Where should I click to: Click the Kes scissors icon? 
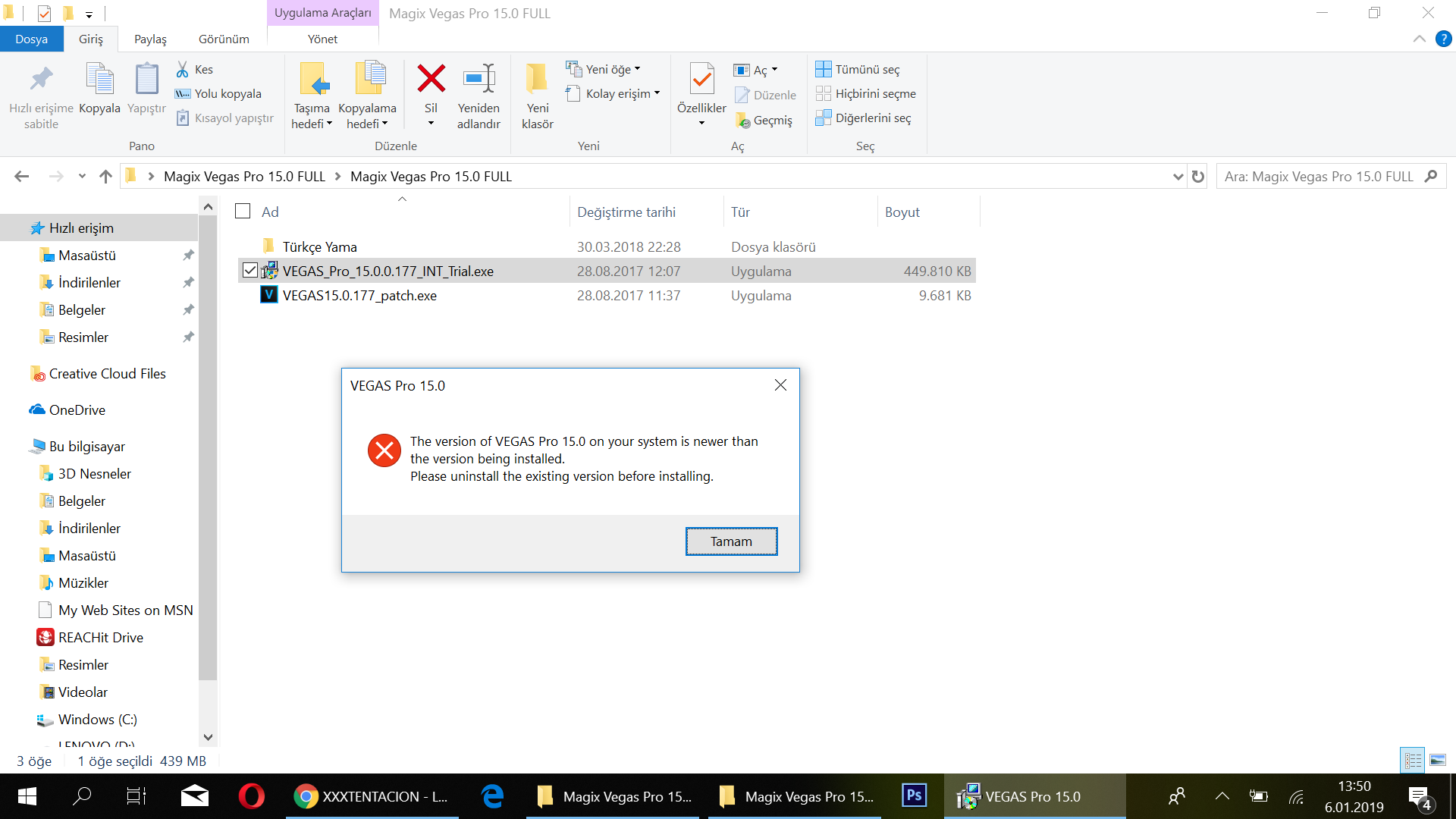tap(183, 69)
